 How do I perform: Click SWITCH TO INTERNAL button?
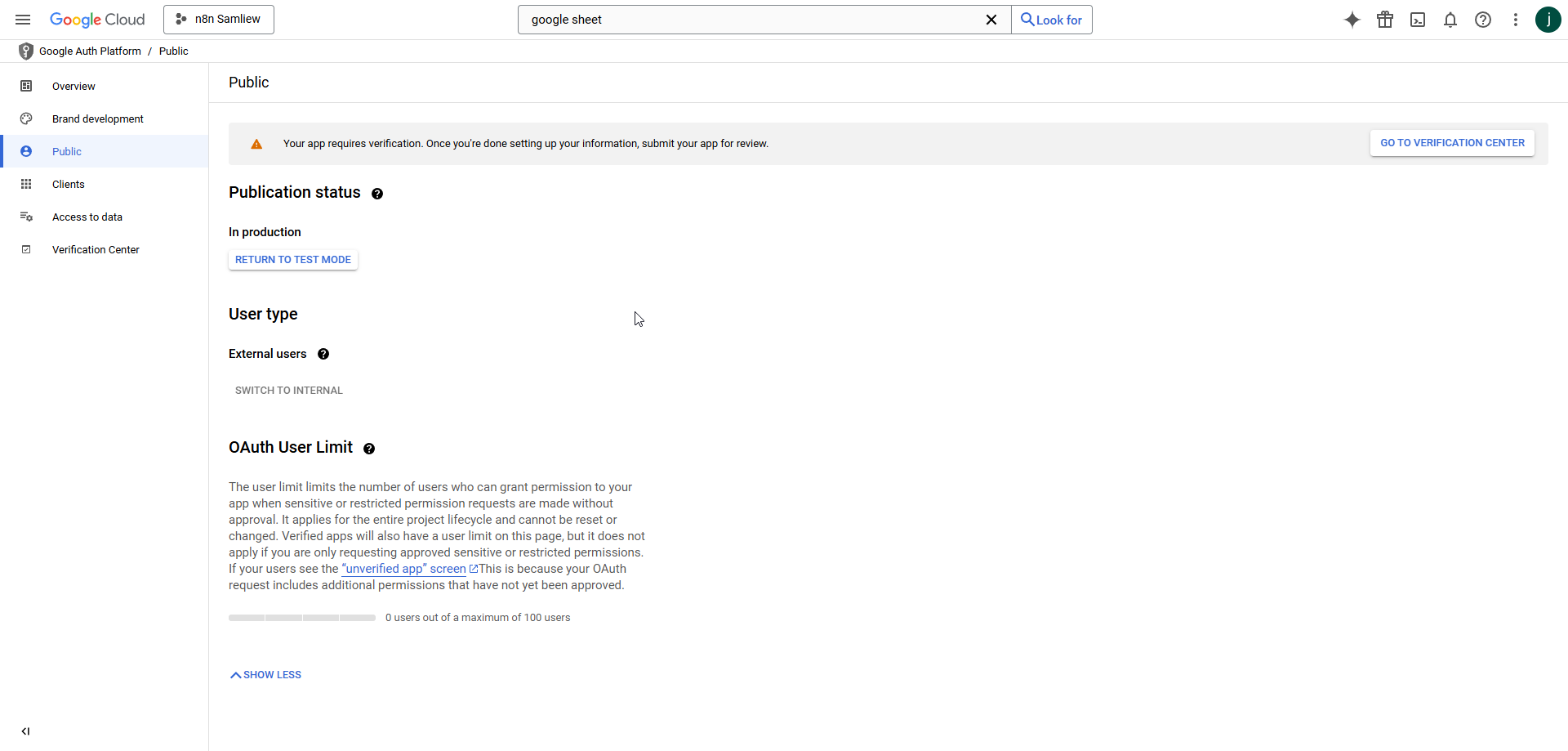click(289, 391)
